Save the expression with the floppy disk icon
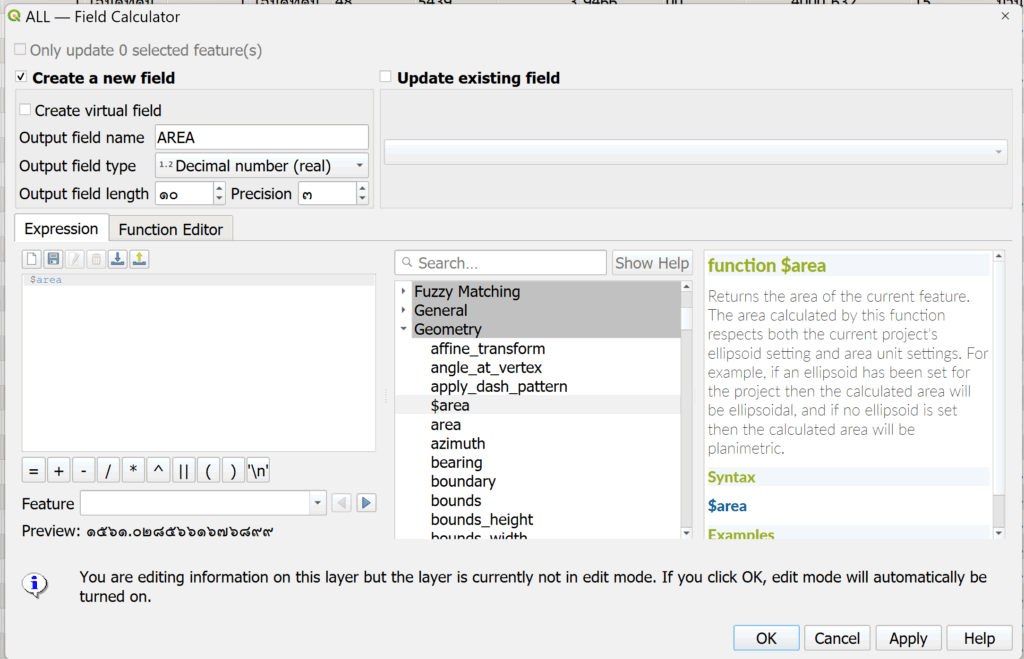1024x659 pixels. tap(53, 259)
